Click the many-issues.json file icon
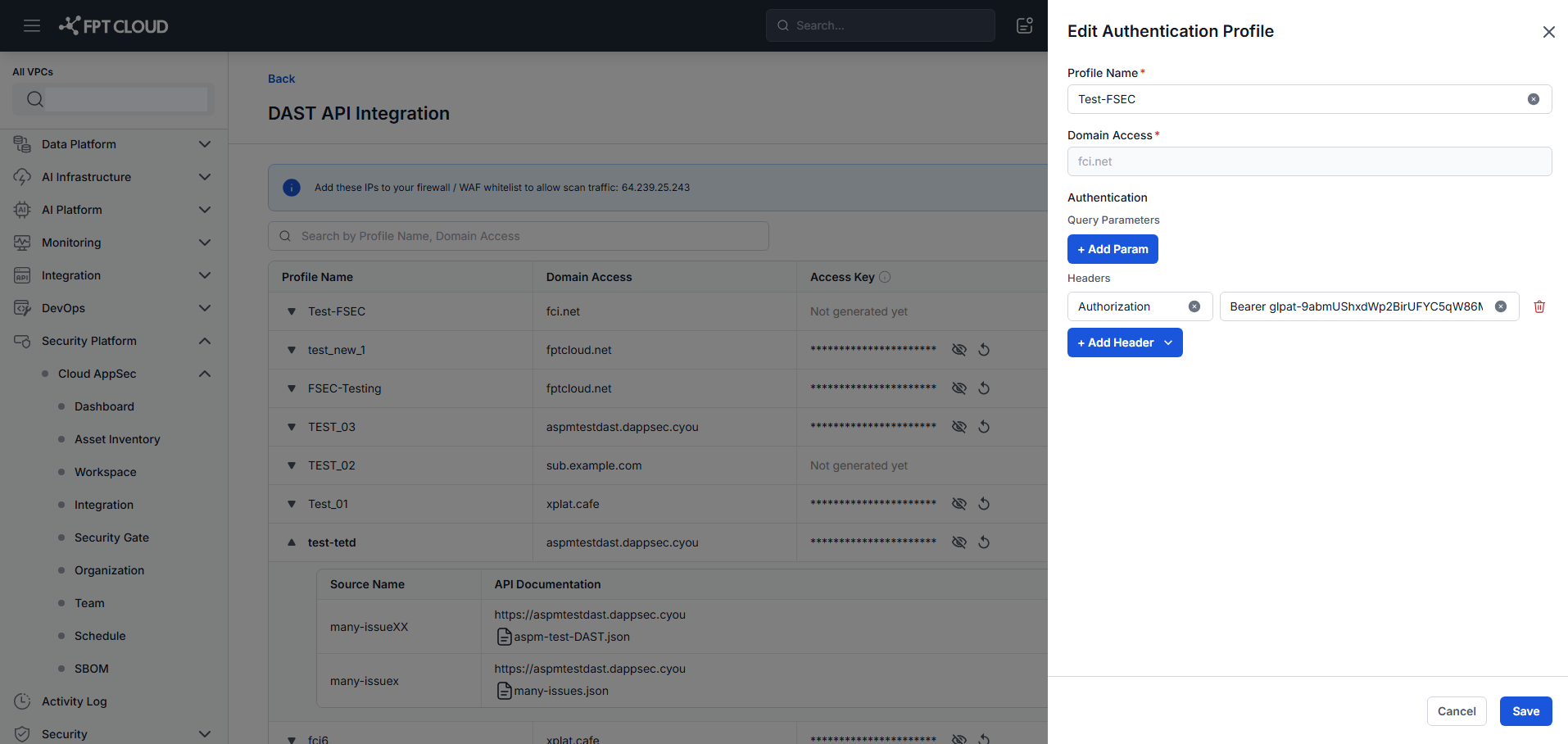The width and height of the screenshot is (1568, 744). tap(505, 691)
